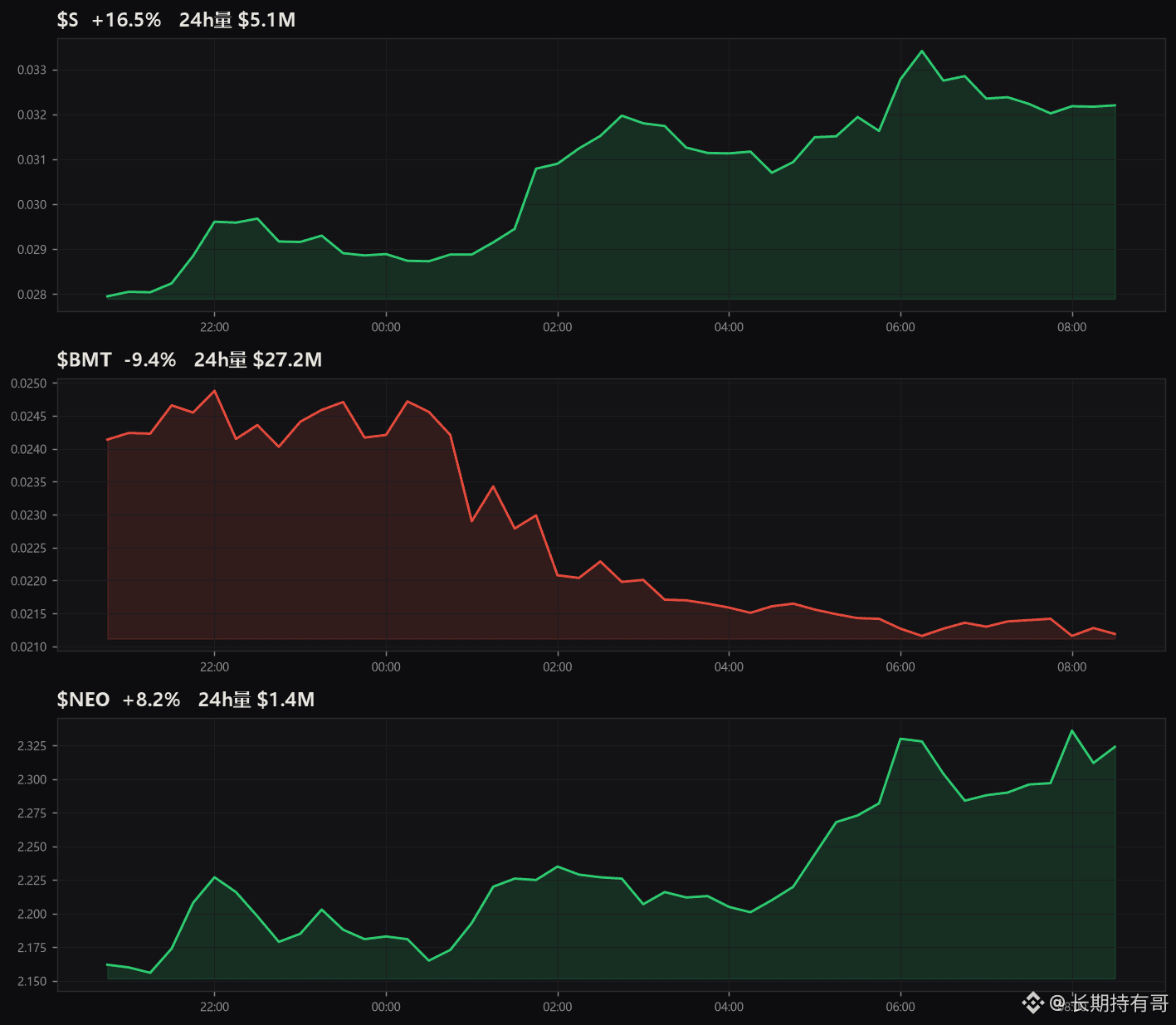Click the 0.0250 y-axis label
Screen dimensions: 1176x1025
click(28, 383)
